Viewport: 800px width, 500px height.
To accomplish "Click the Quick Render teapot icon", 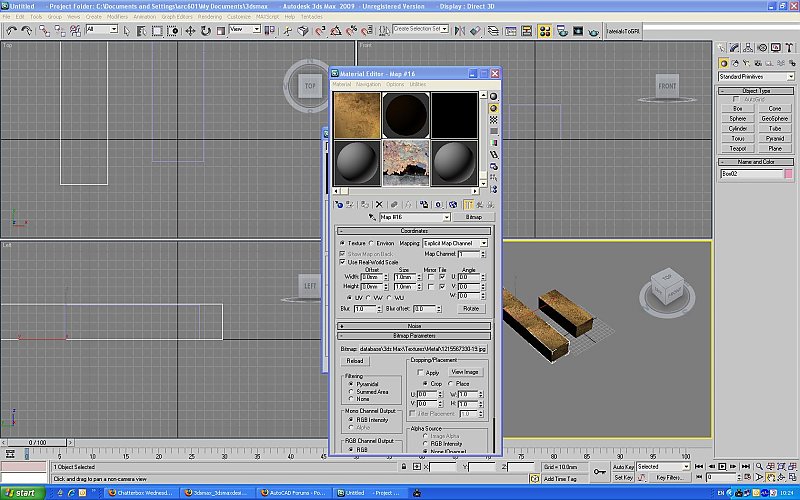I will (593, 31).
